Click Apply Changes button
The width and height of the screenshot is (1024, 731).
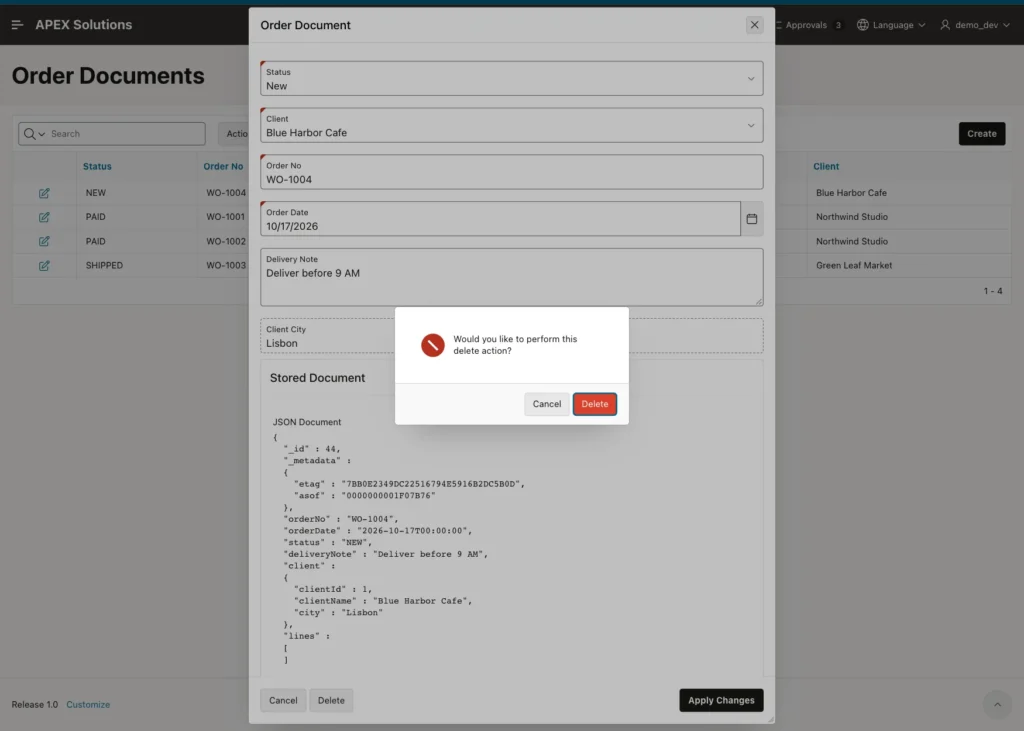(721, 700)
